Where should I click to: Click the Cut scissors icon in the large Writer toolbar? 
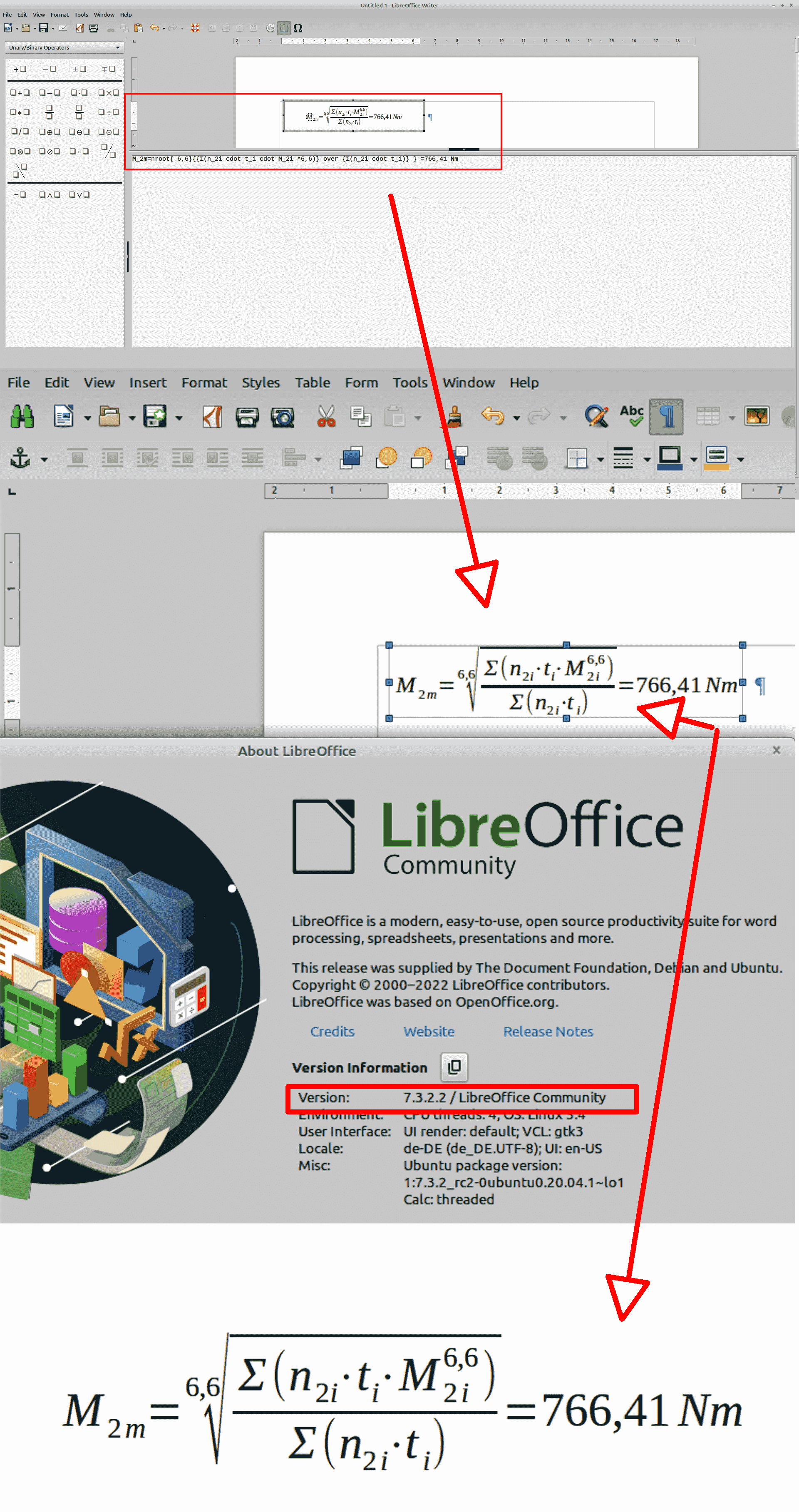click(326, 417)
